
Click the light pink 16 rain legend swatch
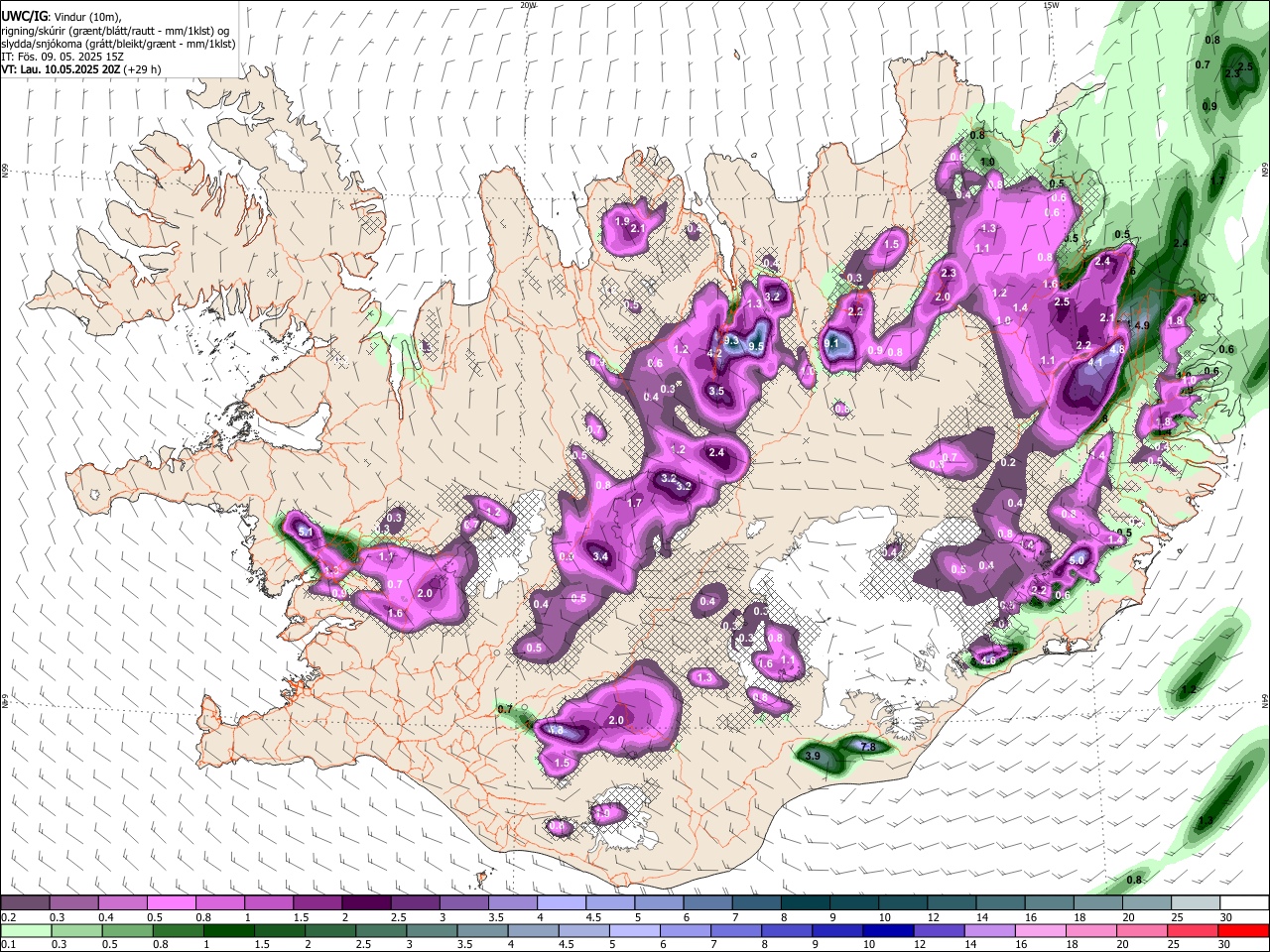[1039, 930]
